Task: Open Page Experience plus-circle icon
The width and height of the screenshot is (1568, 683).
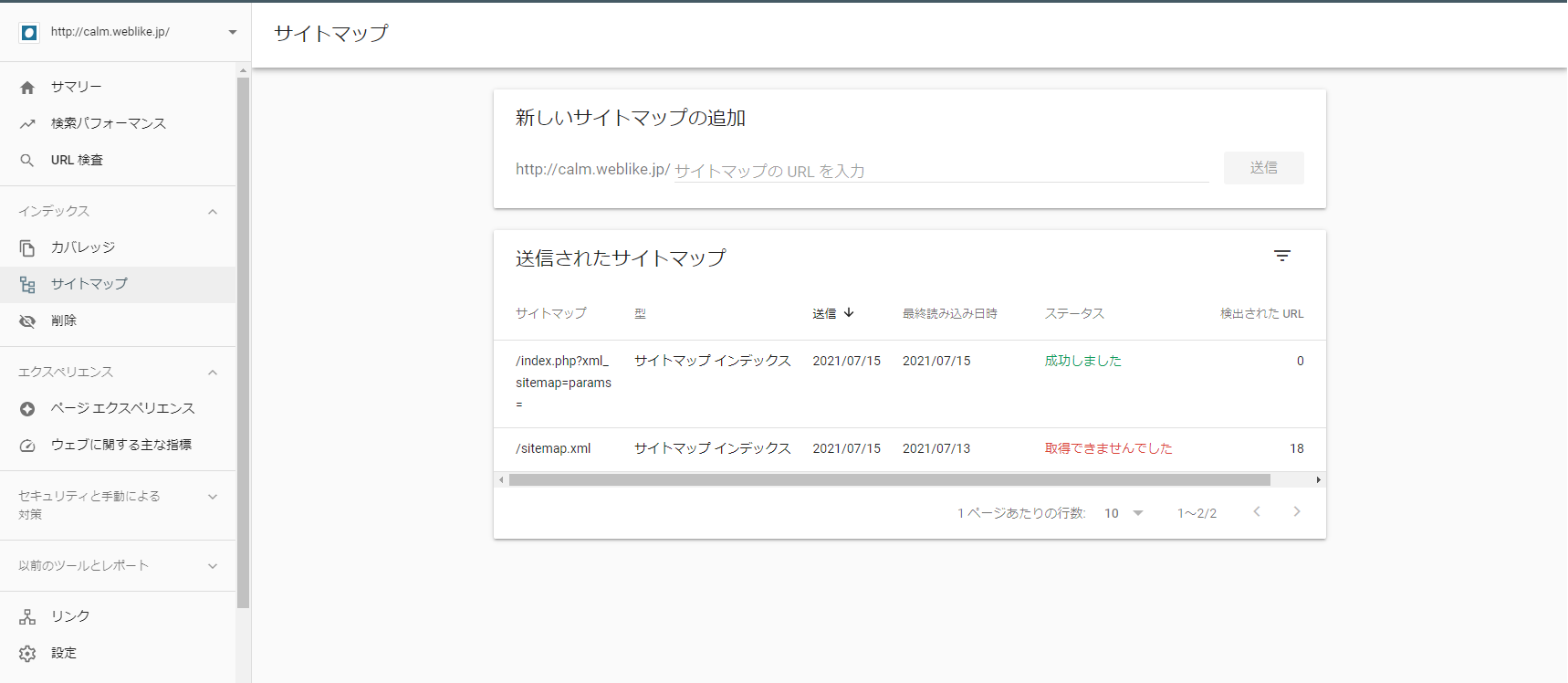Action: click(27, 409)
